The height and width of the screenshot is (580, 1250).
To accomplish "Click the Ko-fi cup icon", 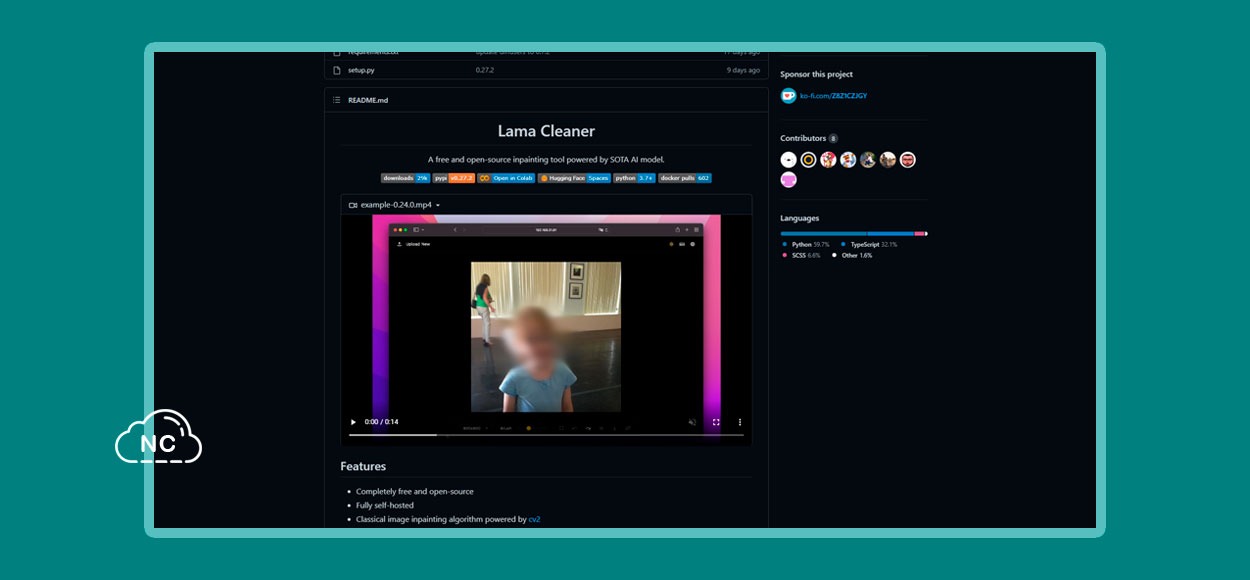I will coord(789,96).
